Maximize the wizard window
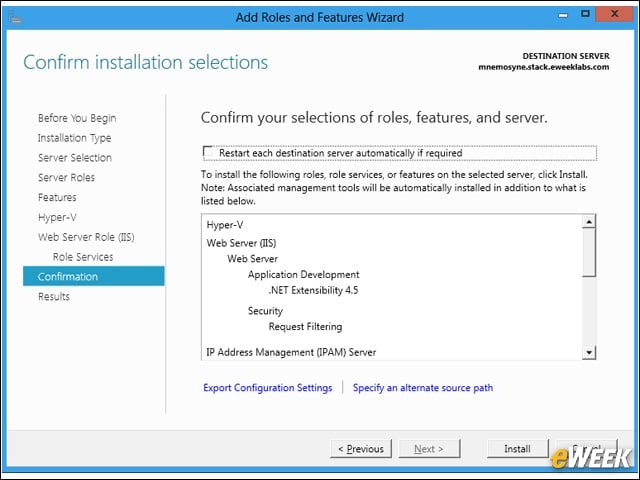This screenshot has height=480, width=640. pyautogui.click(x=585, y=14)
